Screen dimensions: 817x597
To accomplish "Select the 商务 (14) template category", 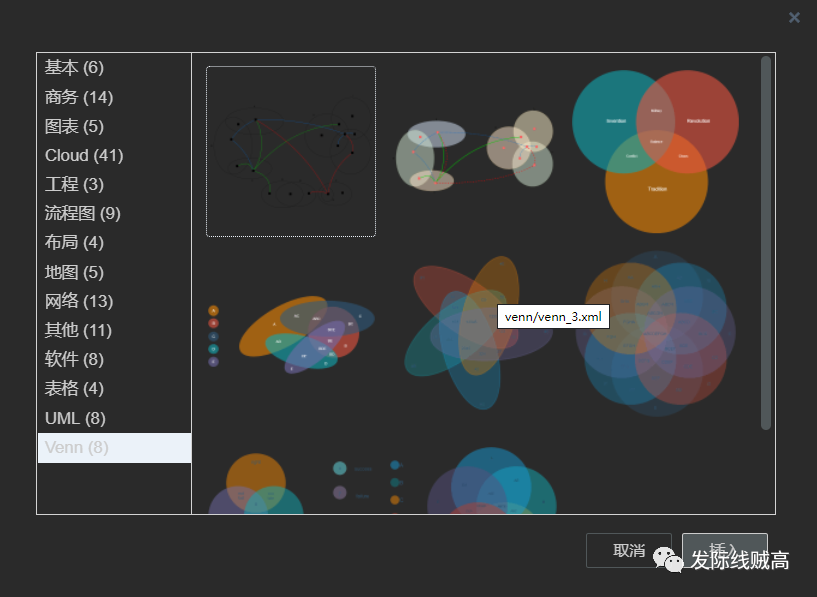I will click(x=114, y=97).
